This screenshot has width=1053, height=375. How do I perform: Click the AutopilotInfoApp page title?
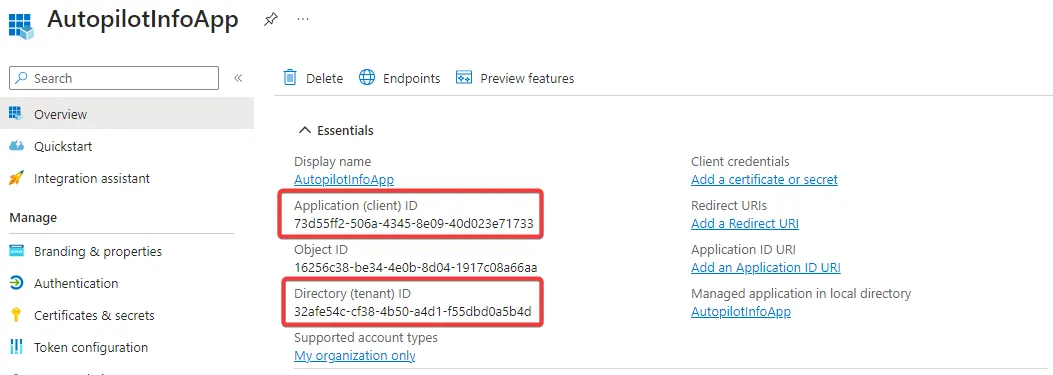point(142,19)
